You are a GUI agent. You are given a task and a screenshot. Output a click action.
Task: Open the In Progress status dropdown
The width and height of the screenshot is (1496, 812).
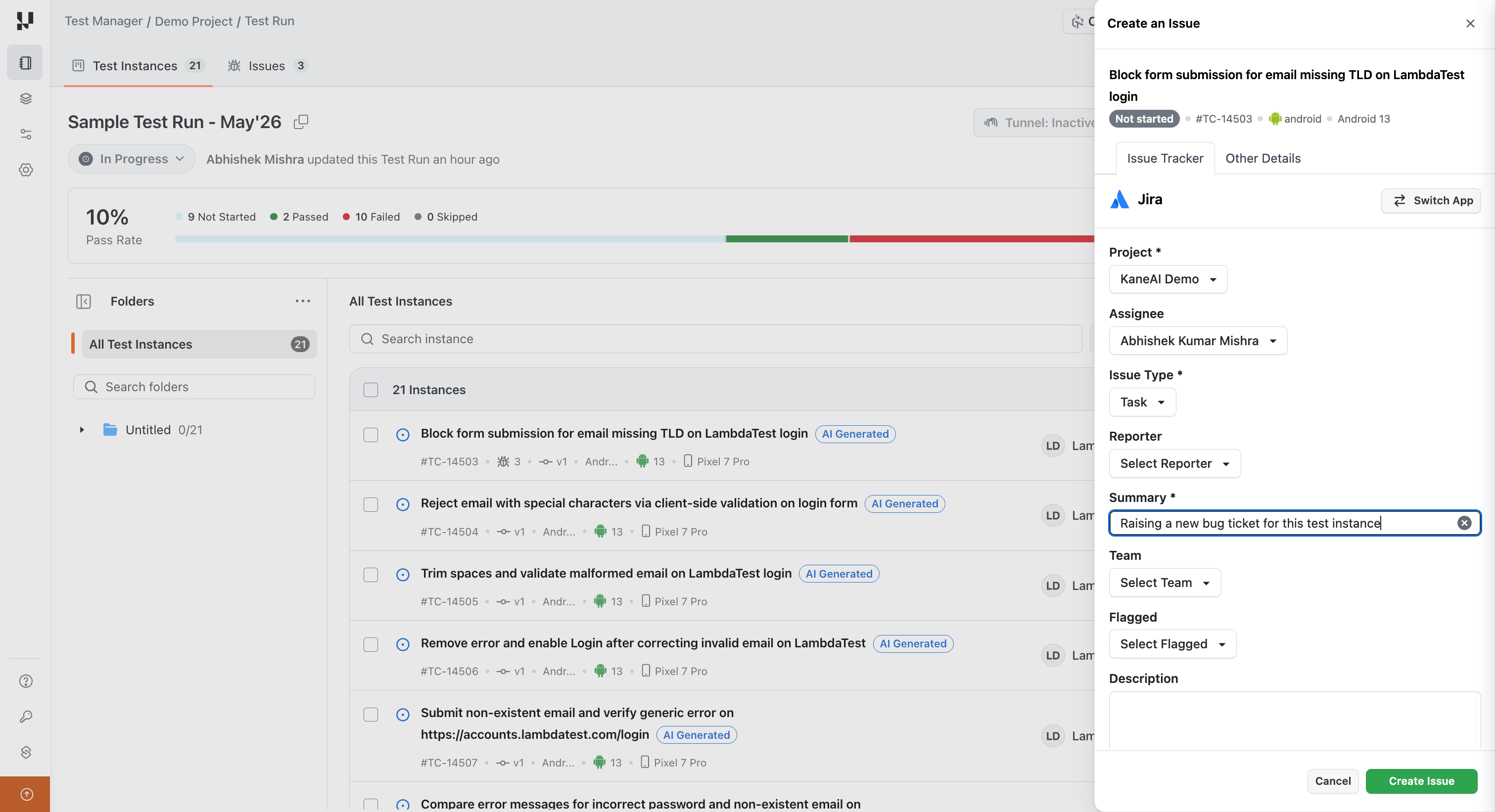pyautogui.click(x=132, y=159)
